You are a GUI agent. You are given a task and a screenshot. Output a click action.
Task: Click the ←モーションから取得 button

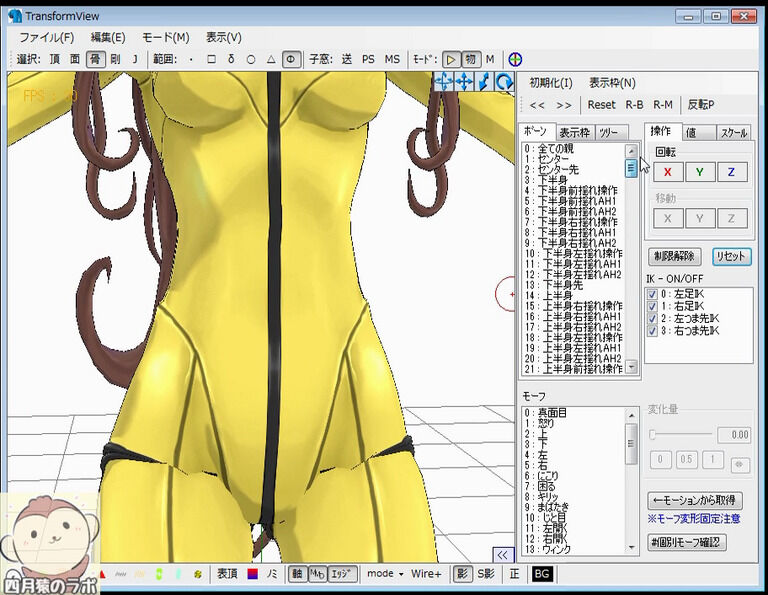[695, 500]
